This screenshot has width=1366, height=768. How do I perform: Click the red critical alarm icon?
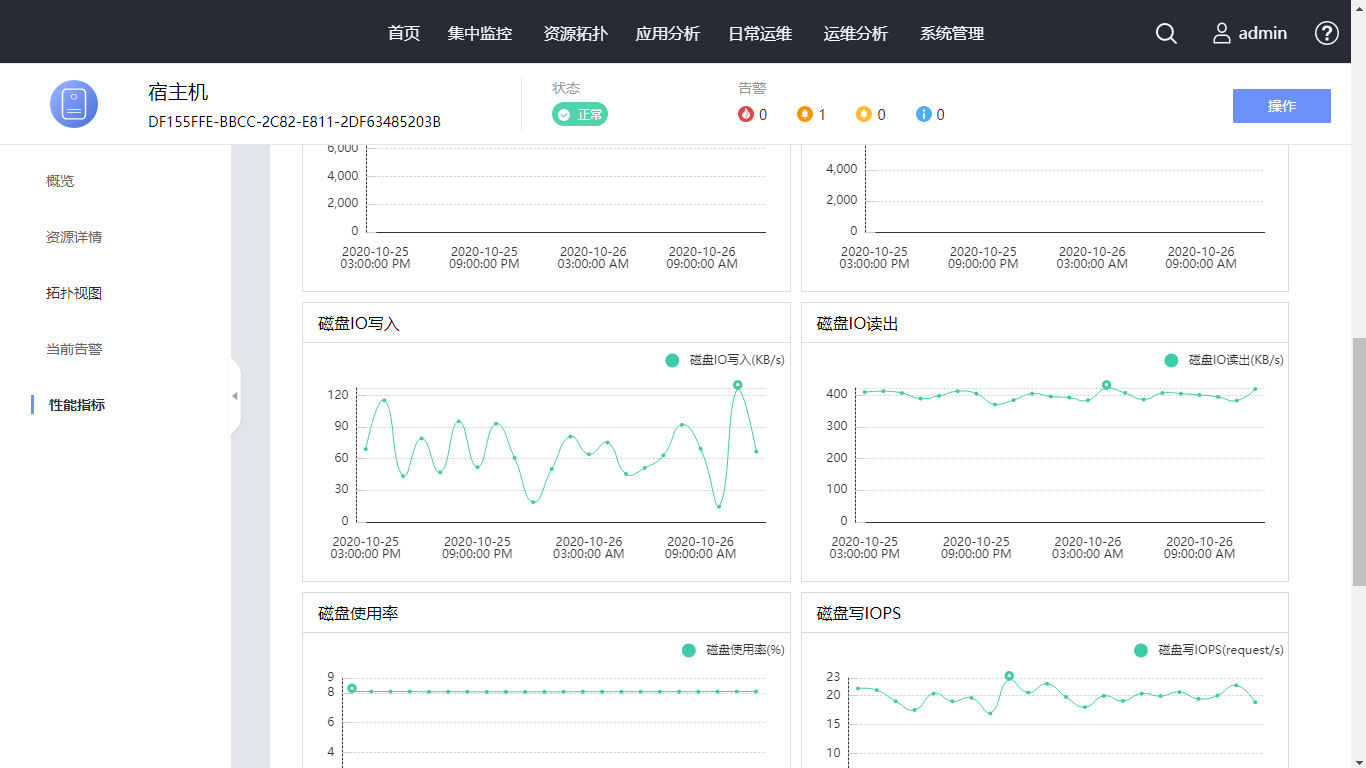pyautogui.click(x=746, y=114)
